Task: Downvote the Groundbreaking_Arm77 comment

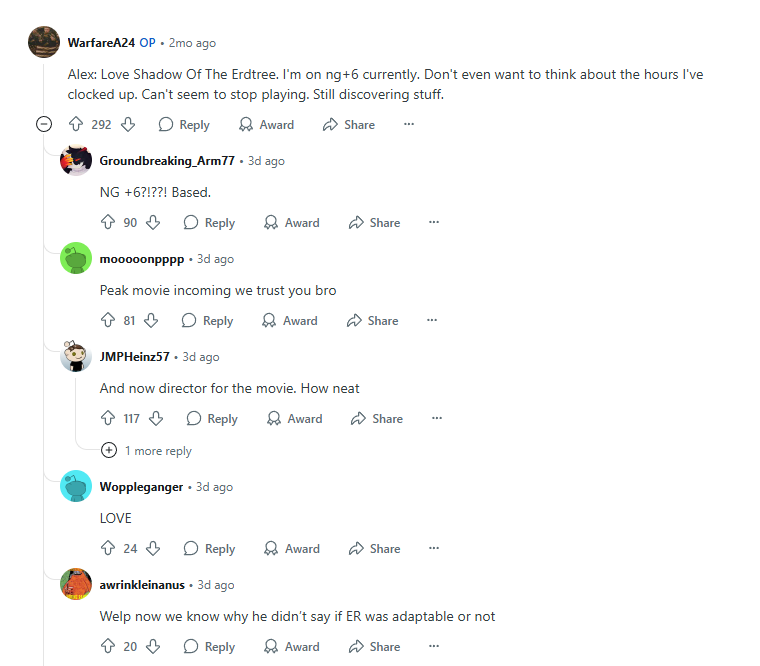Action: coord(153,222)
